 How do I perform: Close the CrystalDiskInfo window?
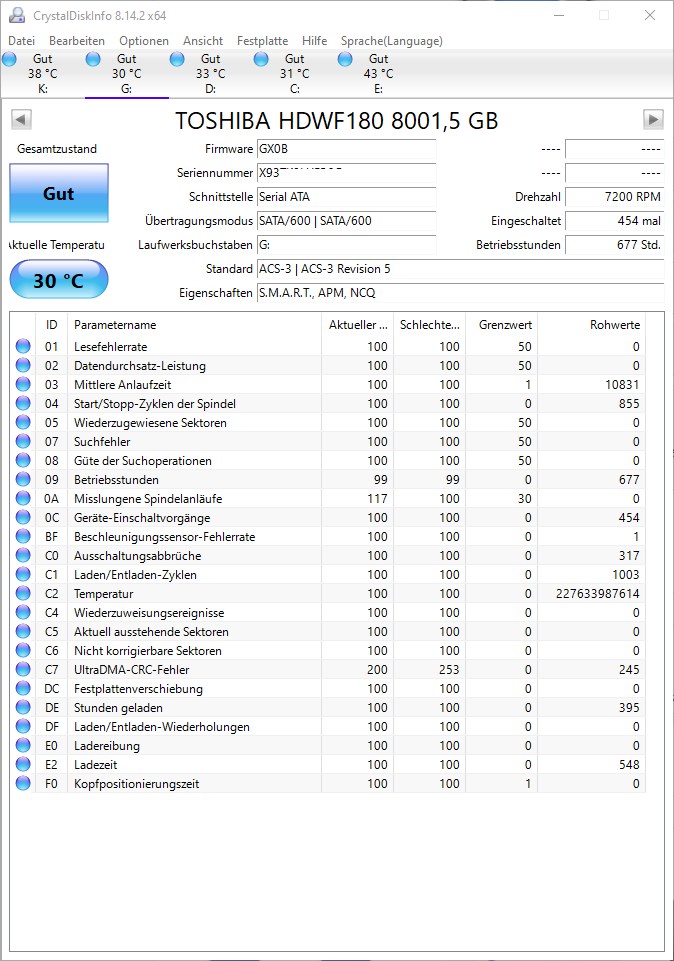click(x=650, y=15)
